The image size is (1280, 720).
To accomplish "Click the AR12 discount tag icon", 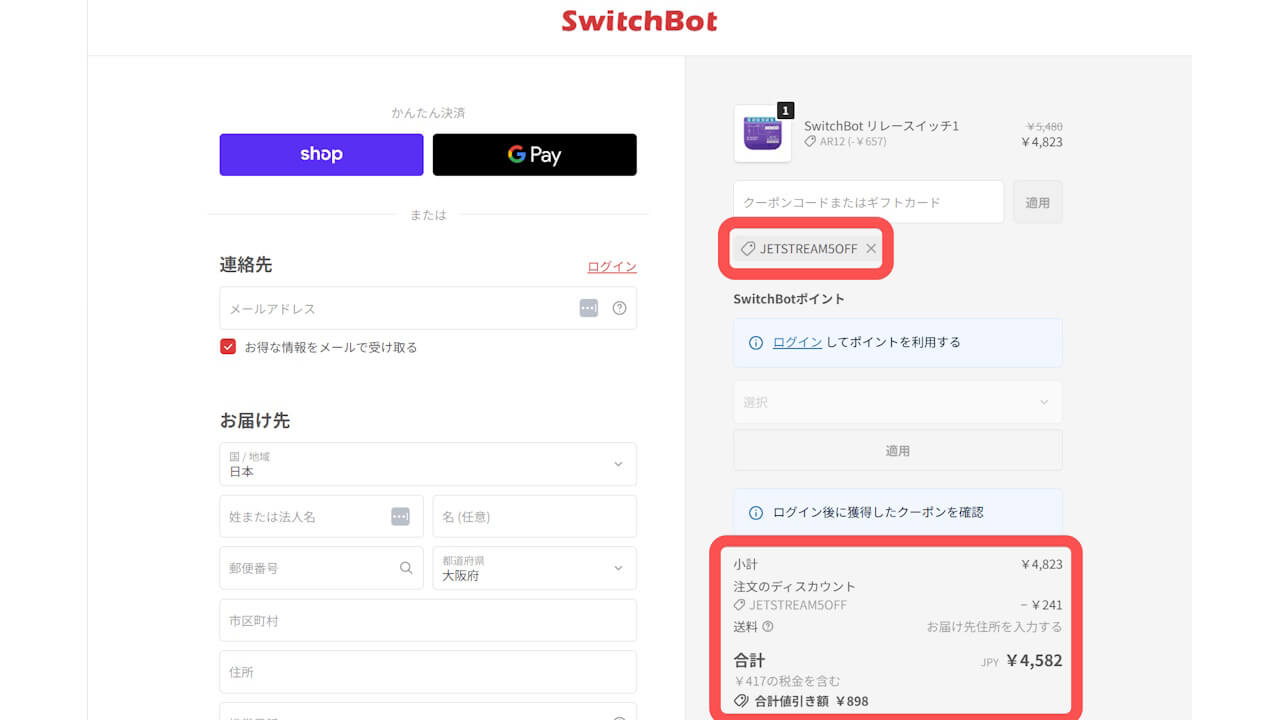I will [810, 142].
